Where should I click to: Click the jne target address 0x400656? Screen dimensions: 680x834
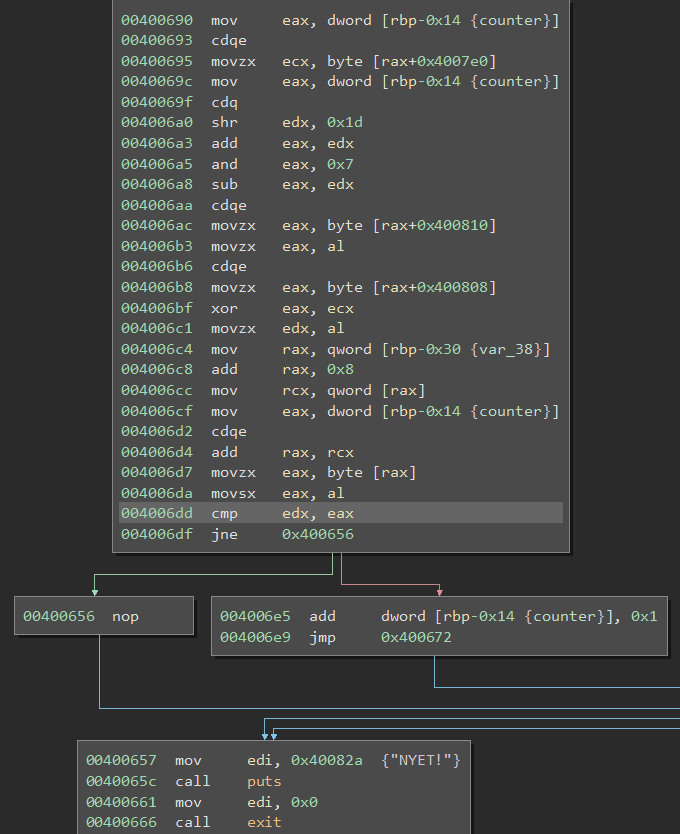coord(318,534)
